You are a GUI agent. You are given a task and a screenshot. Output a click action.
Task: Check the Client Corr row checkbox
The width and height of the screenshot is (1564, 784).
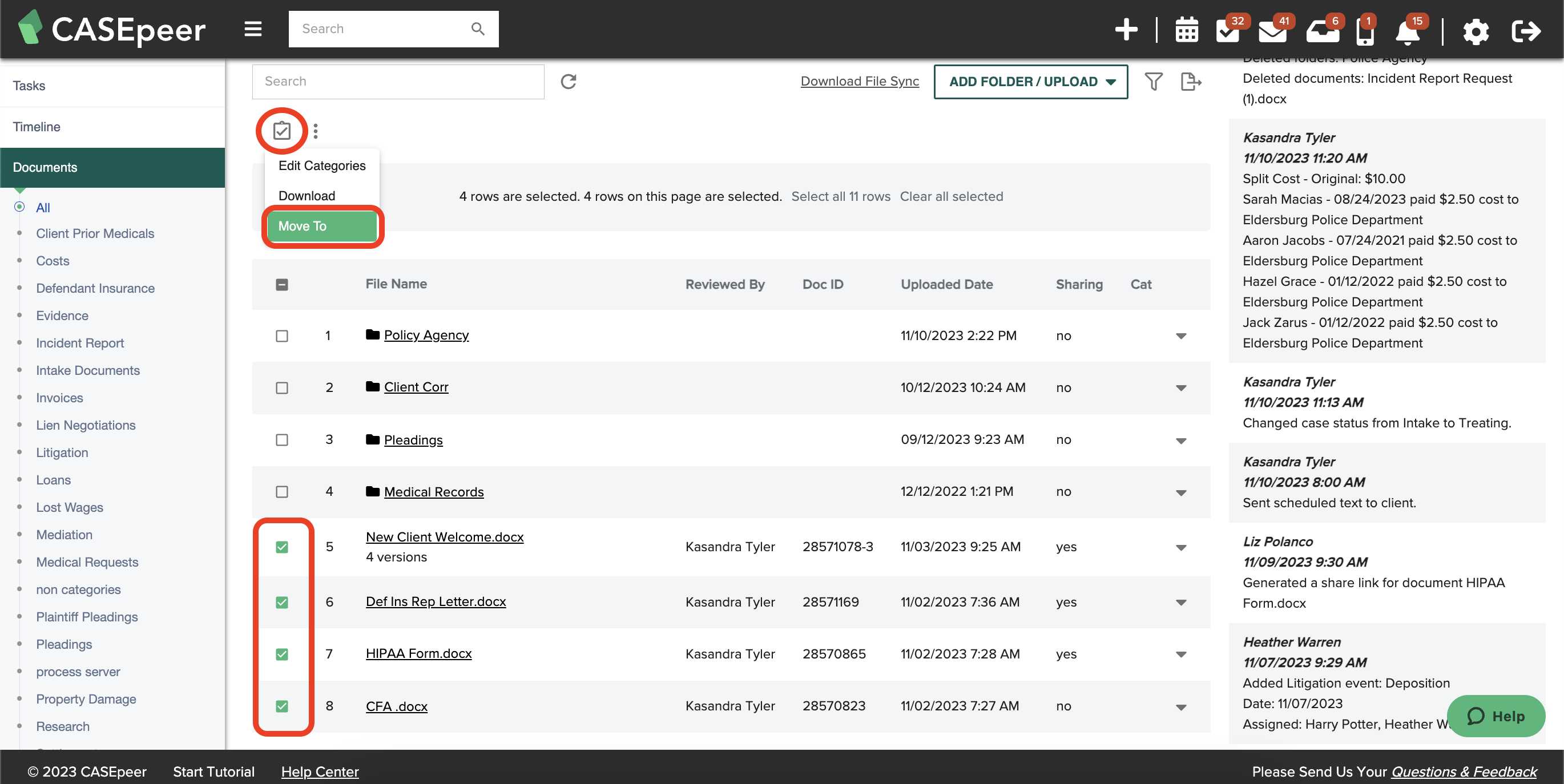pyautogui.click(x=282, y=388)
